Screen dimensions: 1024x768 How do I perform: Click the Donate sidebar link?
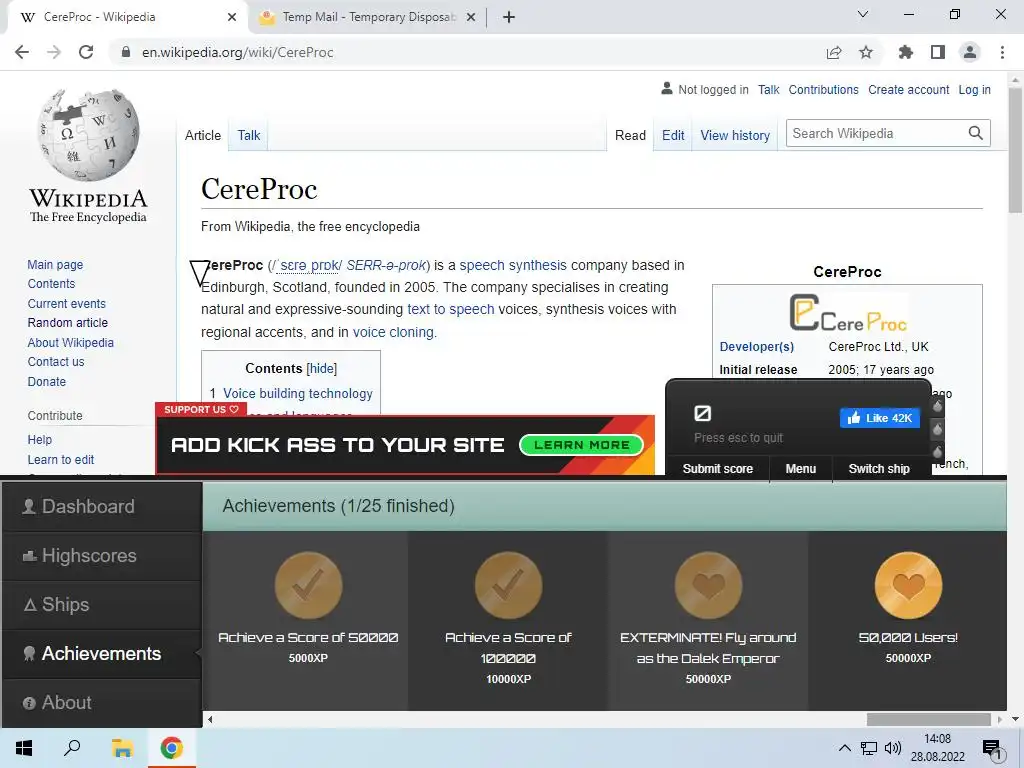(46, 381)
